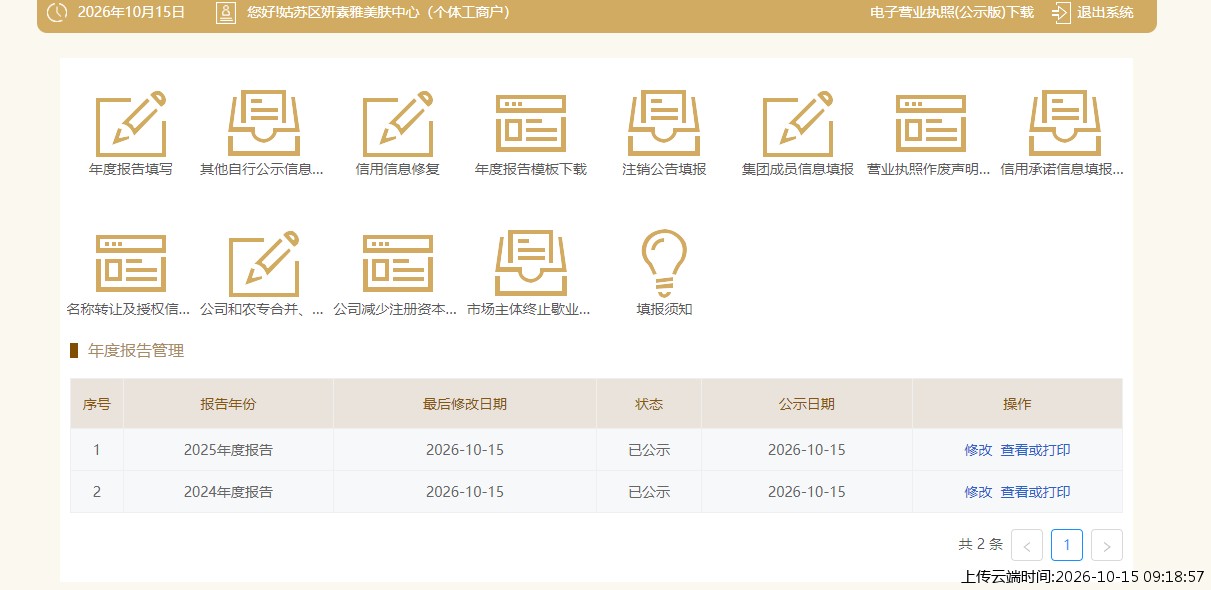Open the 市场主体终止歇业 icon
Image resolution: width=1211 pixels, height=590 pixels.
click(x=531, y=264)
